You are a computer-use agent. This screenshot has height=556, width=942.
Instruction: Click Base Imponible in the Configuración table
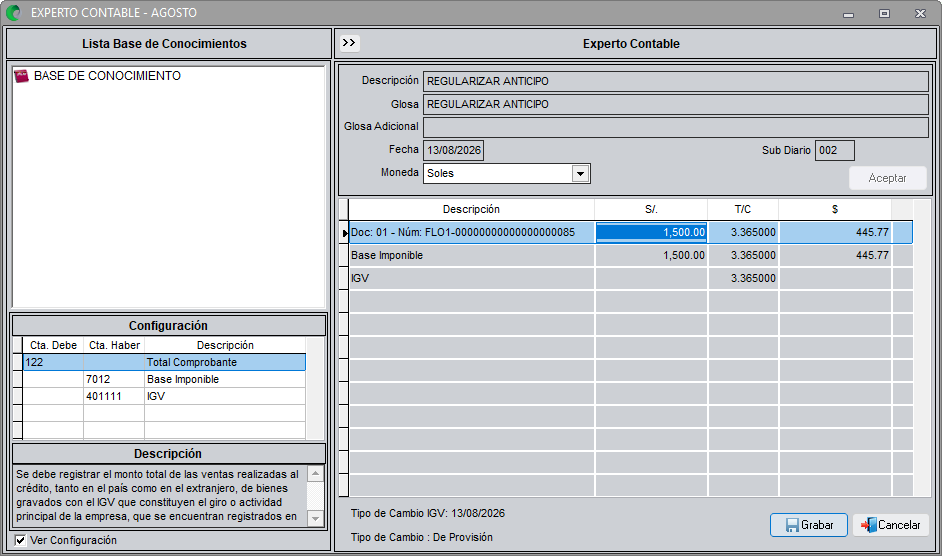pyautogui.click(x=225, y=379)
